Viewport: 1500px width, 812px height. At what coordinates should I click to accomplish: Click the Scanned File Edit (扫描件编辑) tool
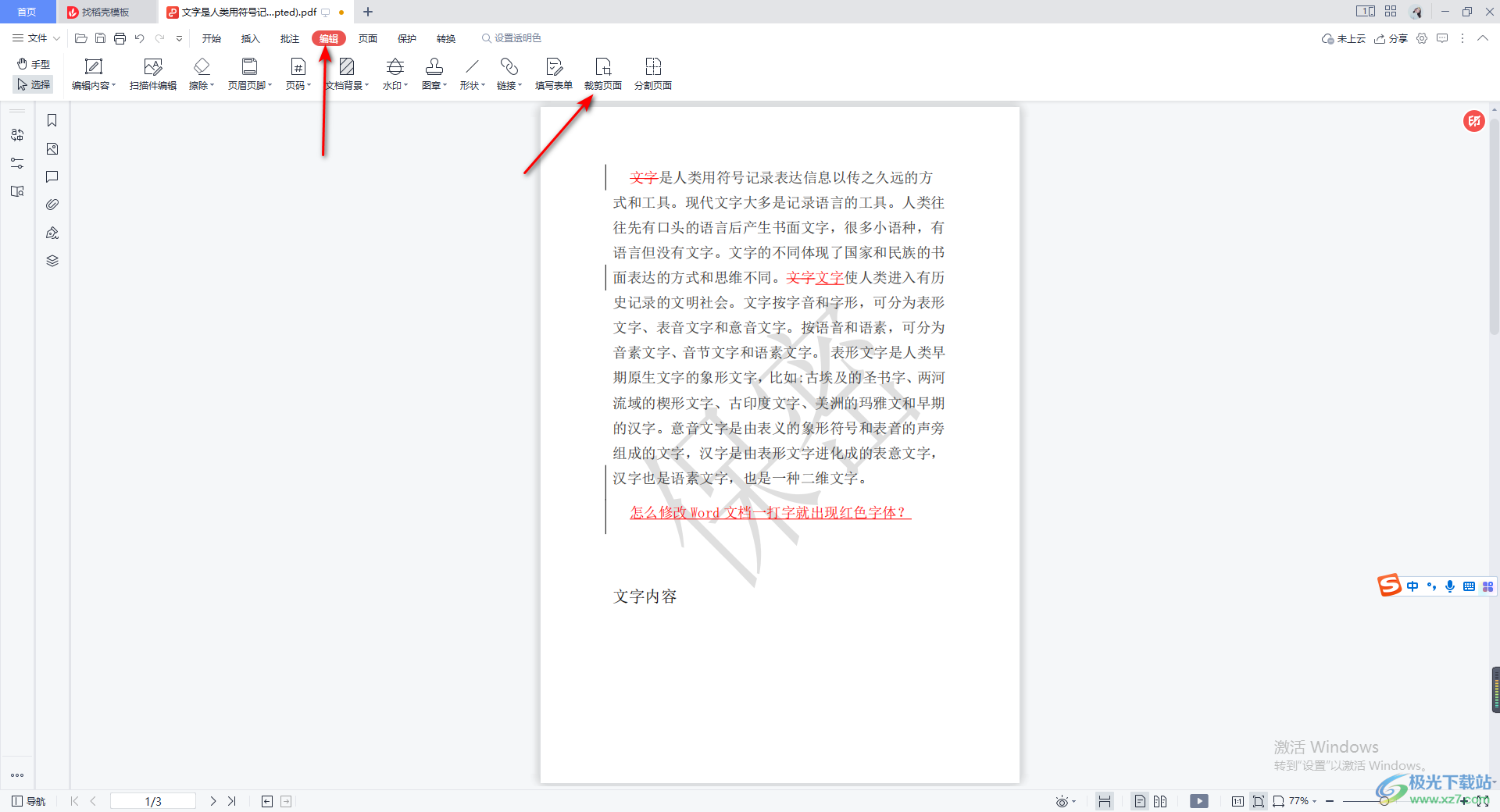tap(153, 75)
